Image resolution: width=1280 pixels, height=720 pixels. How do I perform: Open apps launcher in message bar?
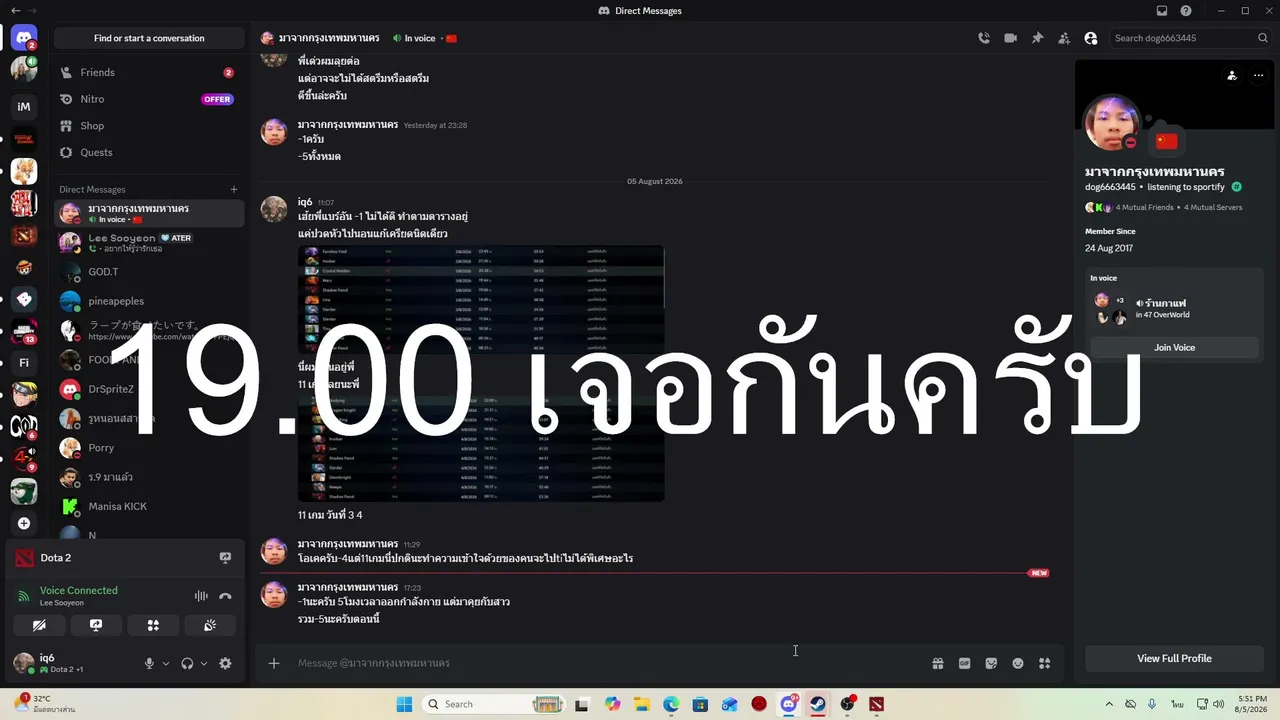1045,663
